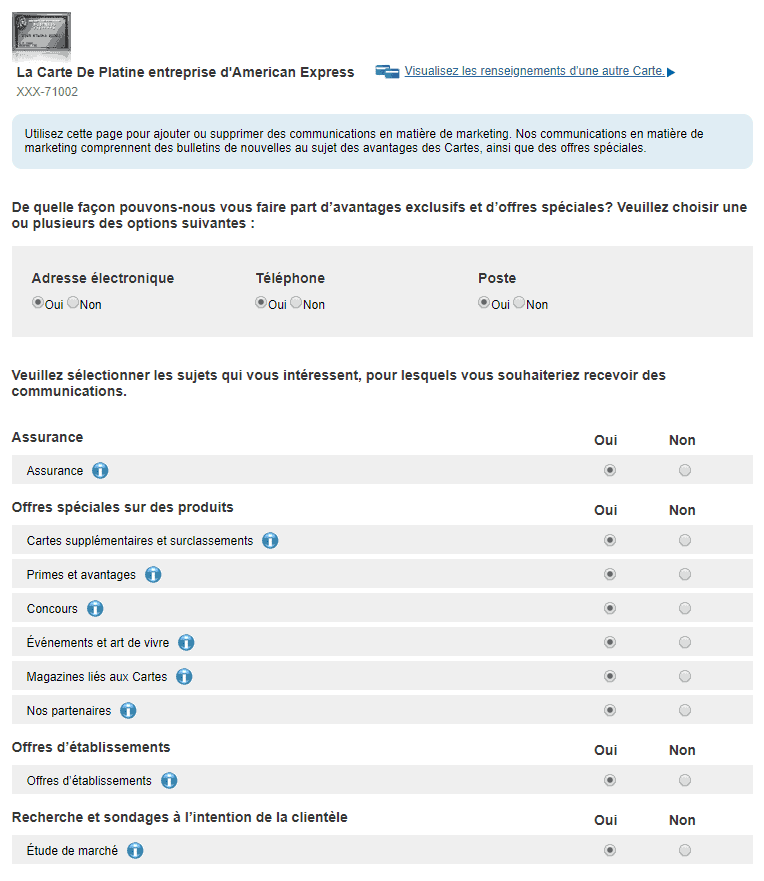Select Non for Téléphone communications
The width and height of the screenshot is (764, 881).
[296, 301]
